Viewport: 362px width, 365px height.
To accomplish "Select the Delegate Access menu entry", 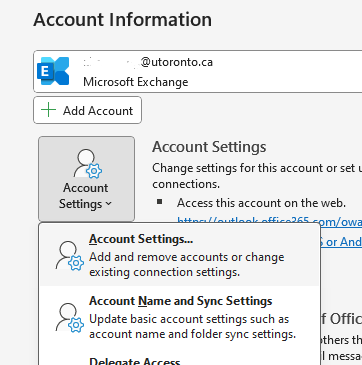I will pyautogui.click(x=135, y=361).
